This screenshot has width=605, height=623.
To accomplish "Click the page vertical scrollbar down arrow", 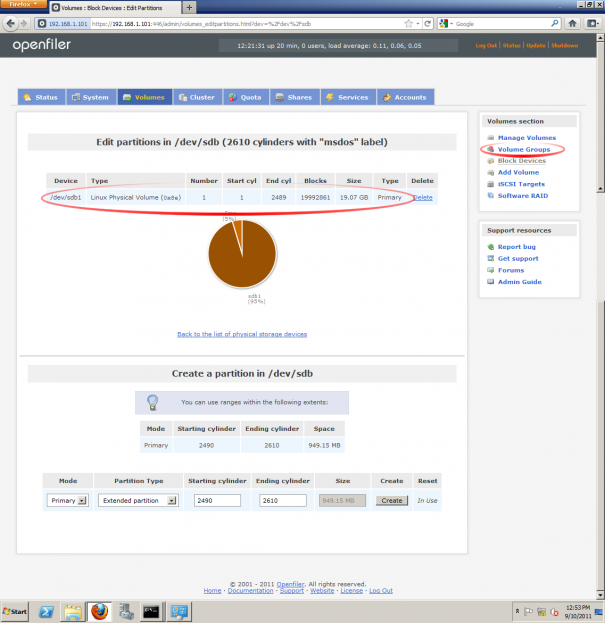I will [600, 595].
